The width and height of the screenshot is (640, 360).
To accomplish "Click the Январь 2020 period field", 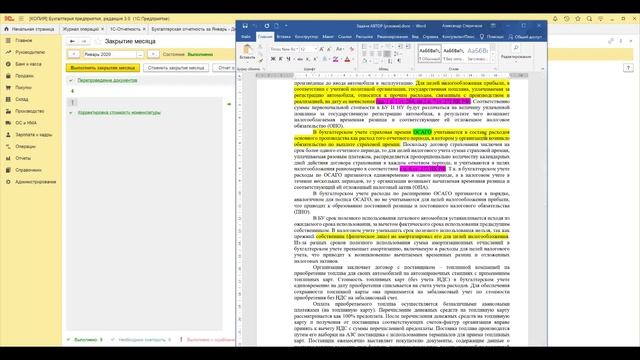I will (x=109, y=54).
